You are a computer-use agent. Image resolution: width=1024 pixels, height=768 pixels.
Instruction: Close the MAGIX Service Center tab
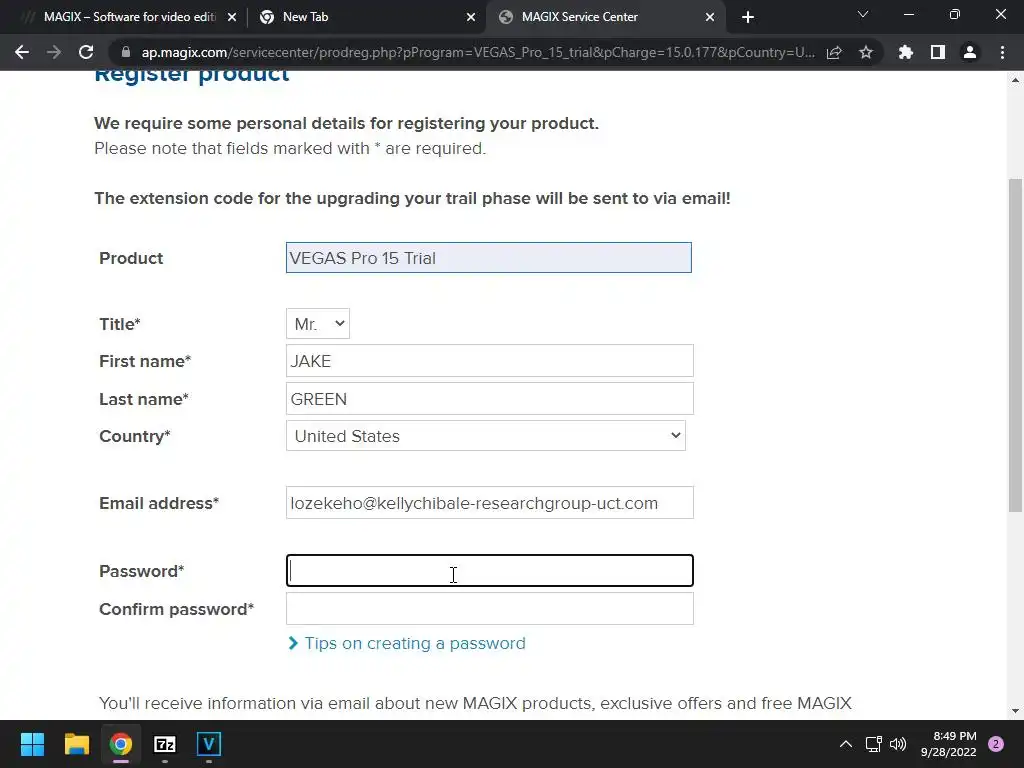[710, 17]
